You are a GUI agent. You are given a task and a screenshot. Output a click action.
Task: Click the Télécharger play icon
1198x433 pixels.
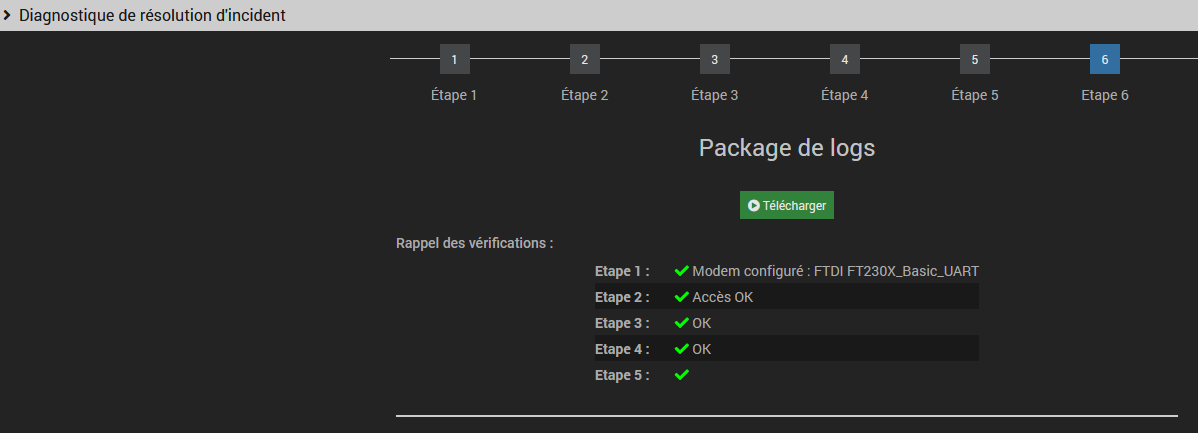(x=754, y=205)
